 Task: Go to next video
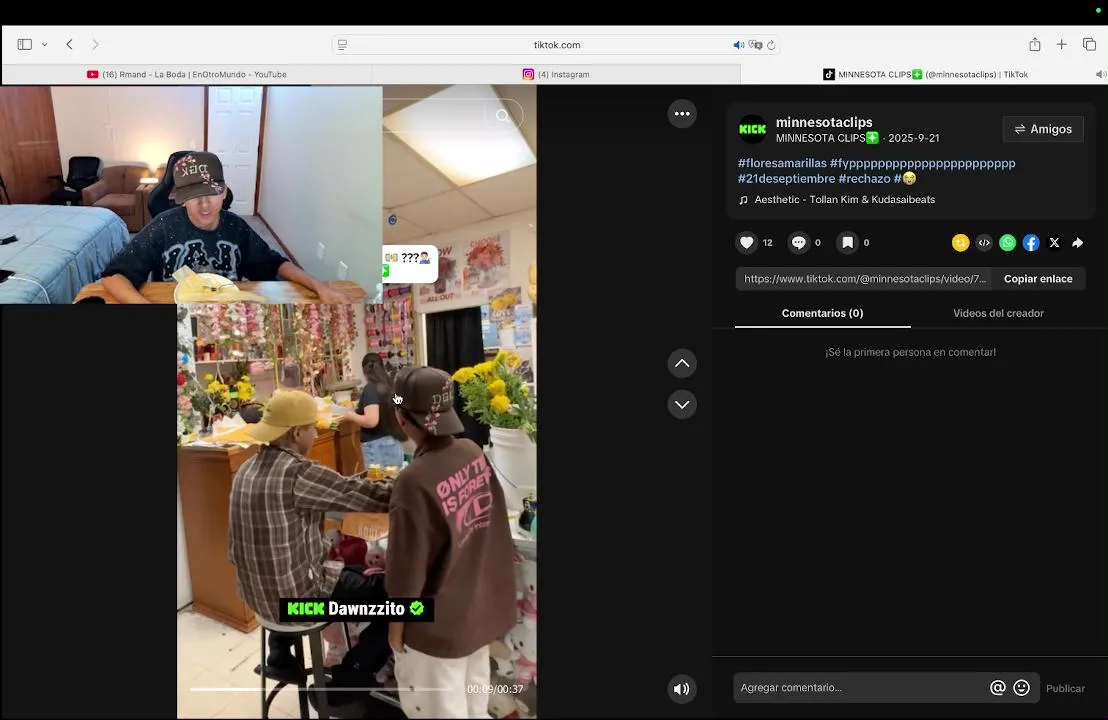point(682,405)
